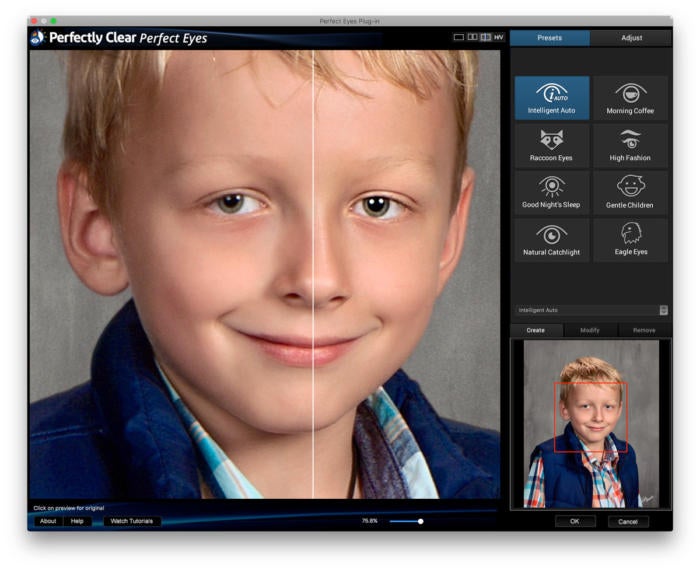Confirm with the OK button

tap(575, 521)
